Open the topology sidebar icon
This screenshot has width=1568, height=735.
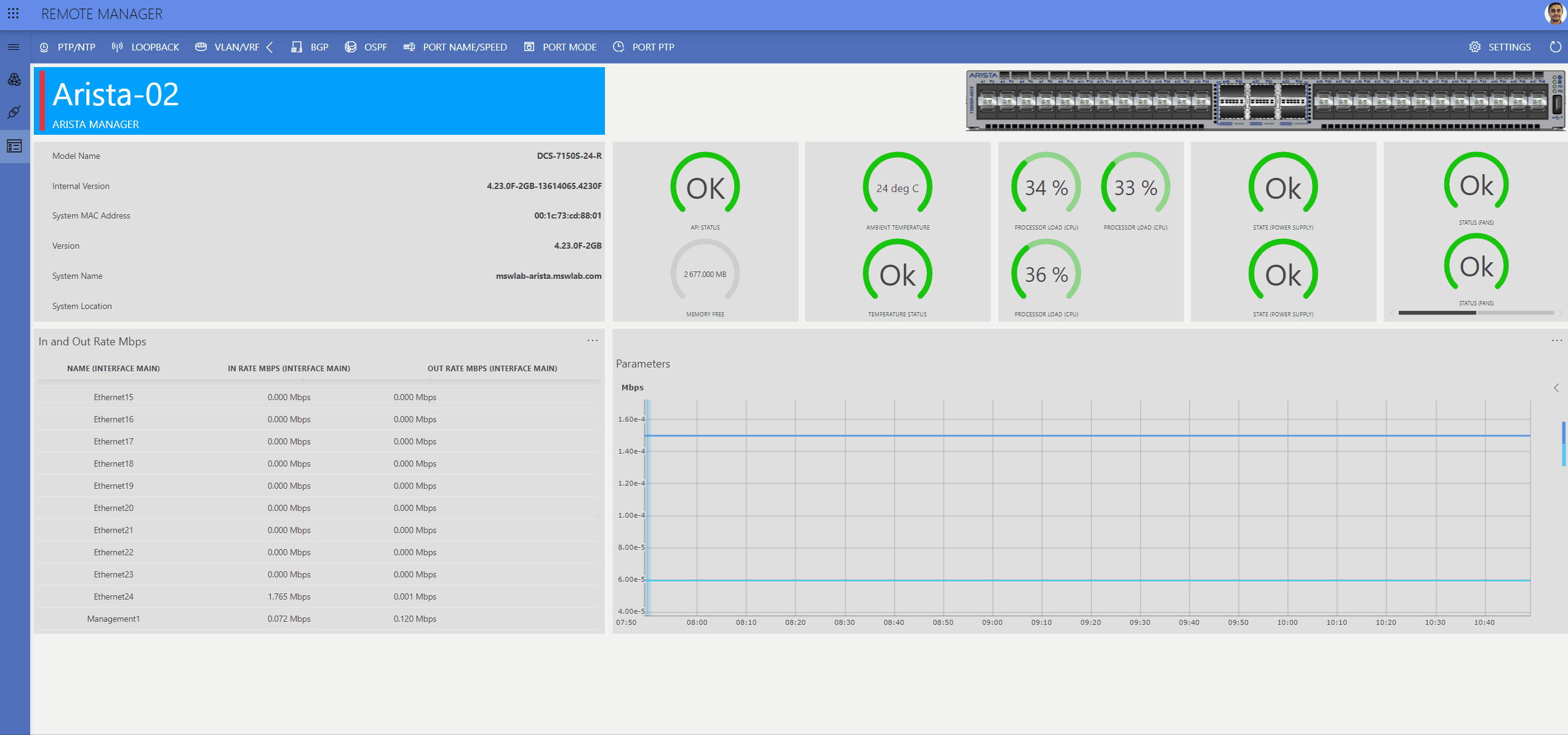pyautogui.click(x=14, y=79)
